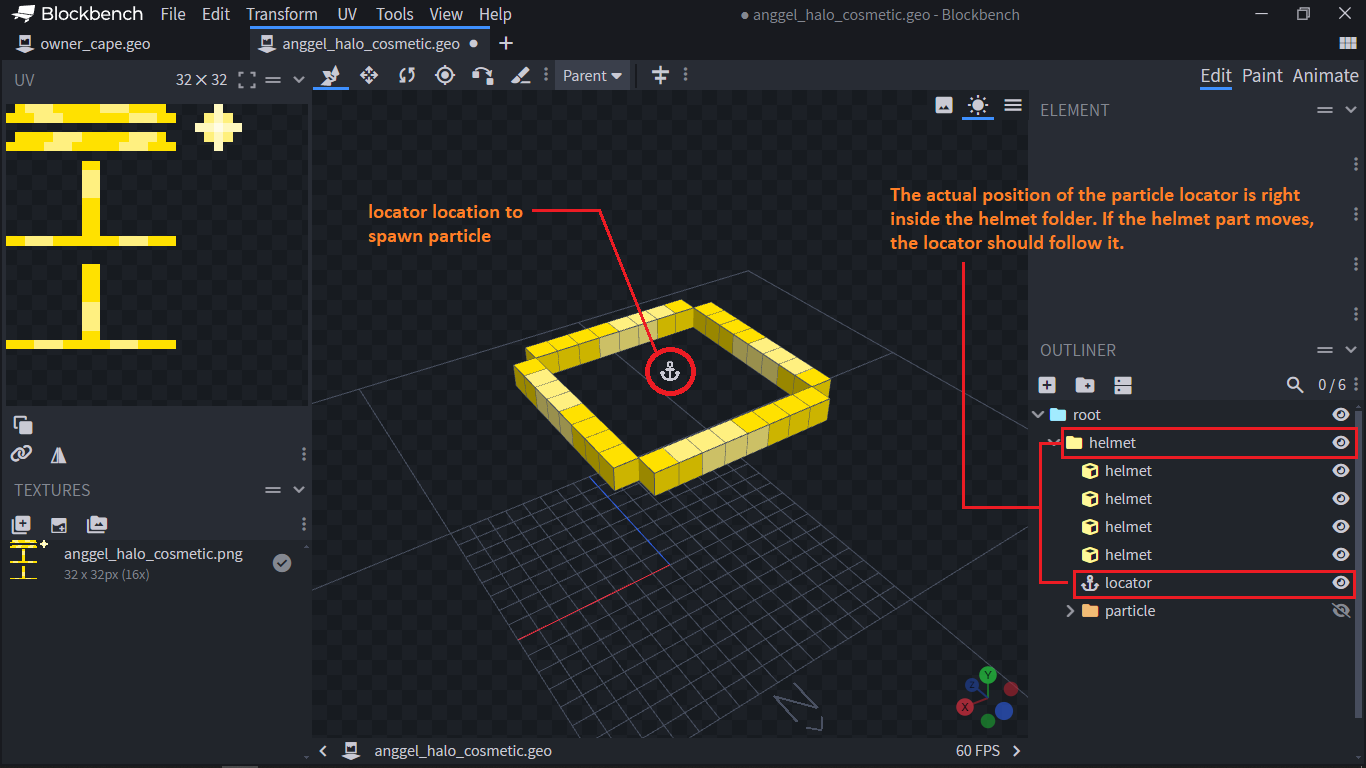Open the Parent transform space dropdown
1366x768 pixels.
[592, 76]
